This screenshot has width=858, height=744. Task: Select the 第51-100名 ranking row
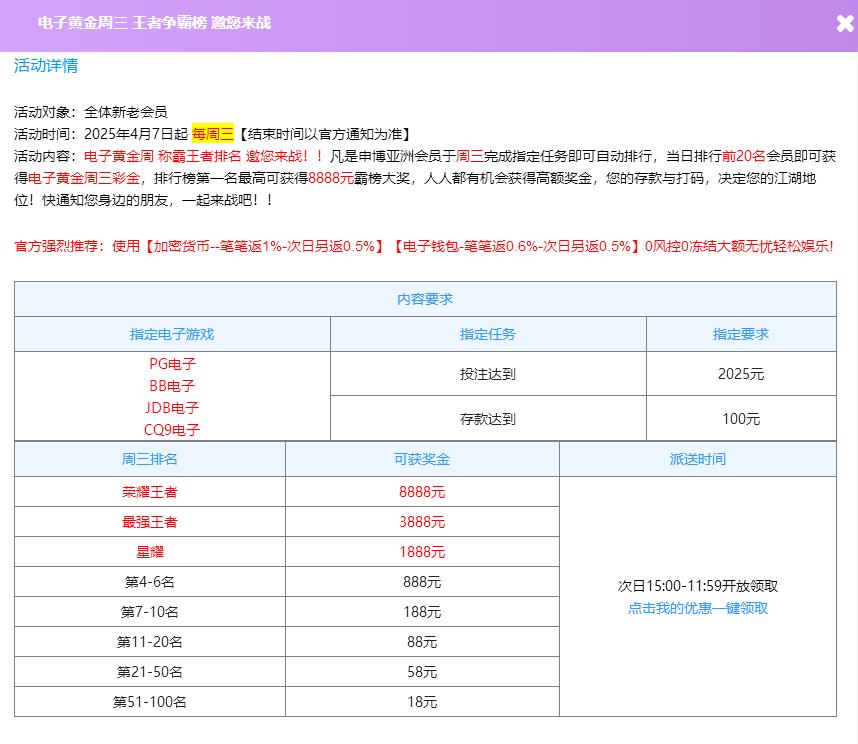(x=150, y=702)
